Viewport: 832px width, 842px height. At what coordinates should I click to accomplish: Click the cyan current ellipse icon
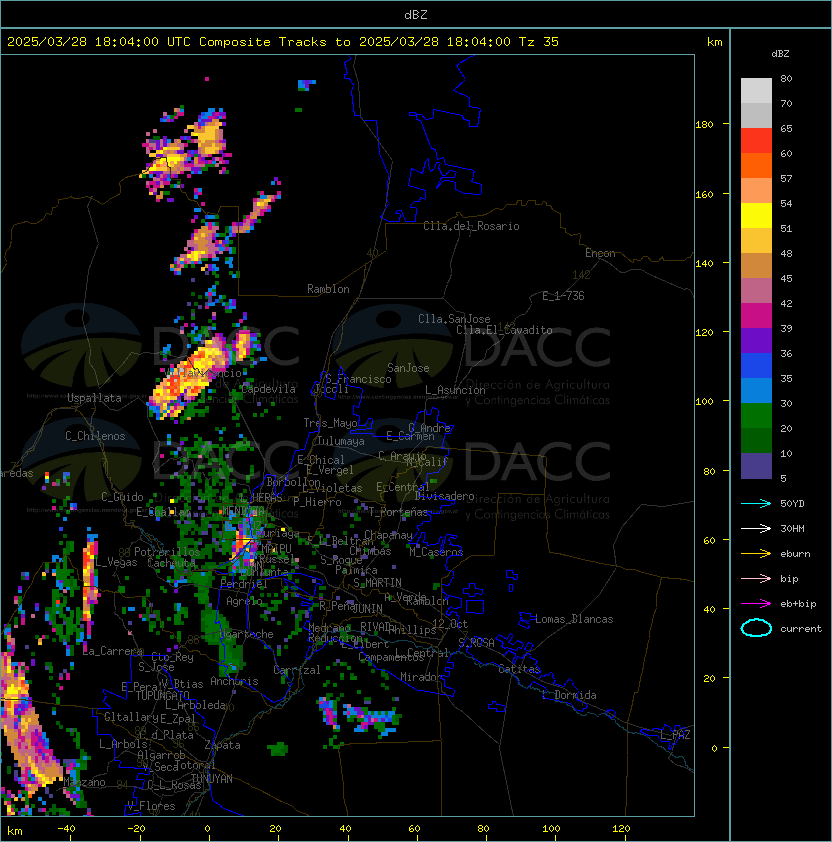(x=756, y=628)
